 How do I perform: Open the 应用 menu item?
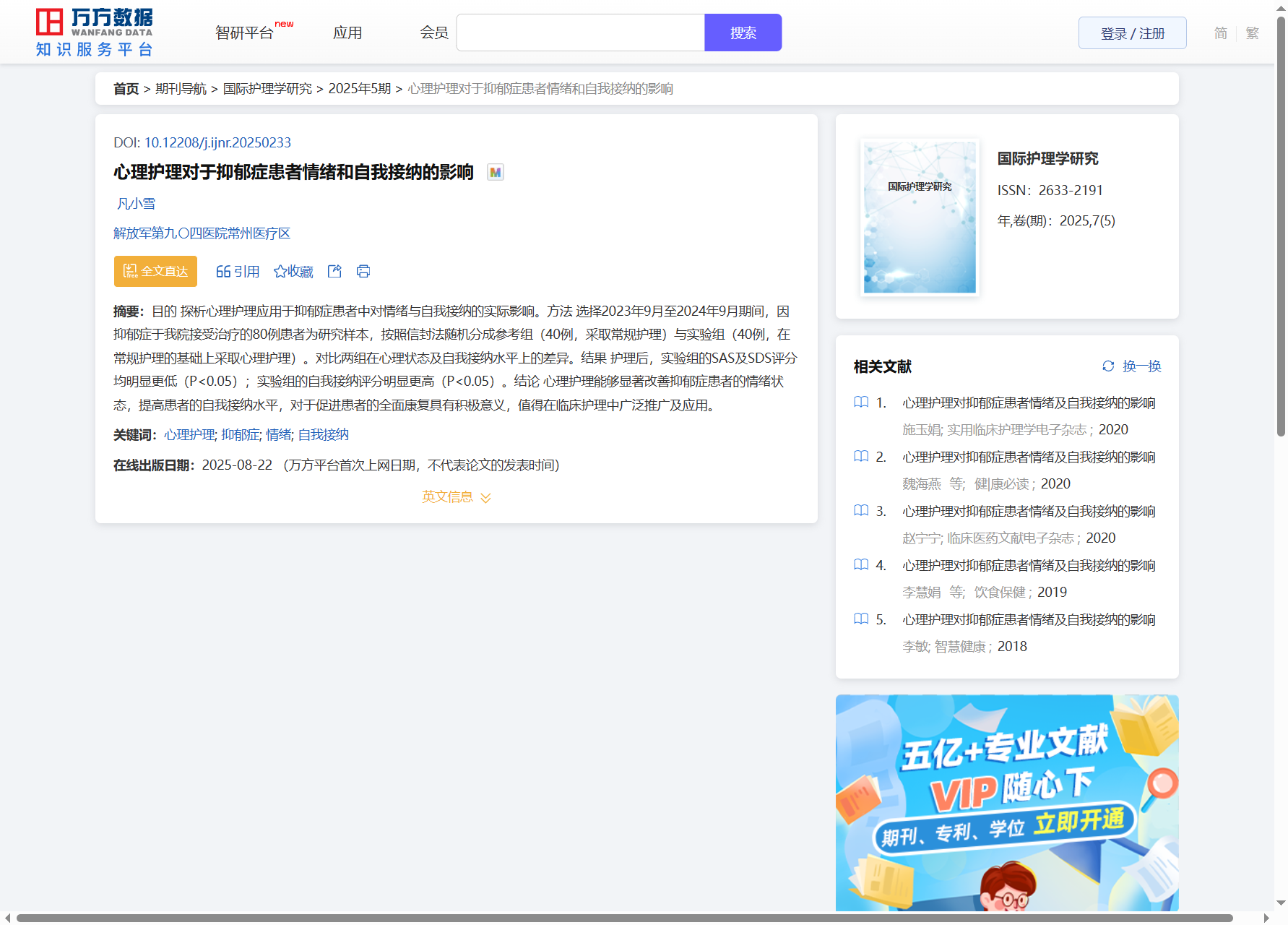tap(347, 33)
